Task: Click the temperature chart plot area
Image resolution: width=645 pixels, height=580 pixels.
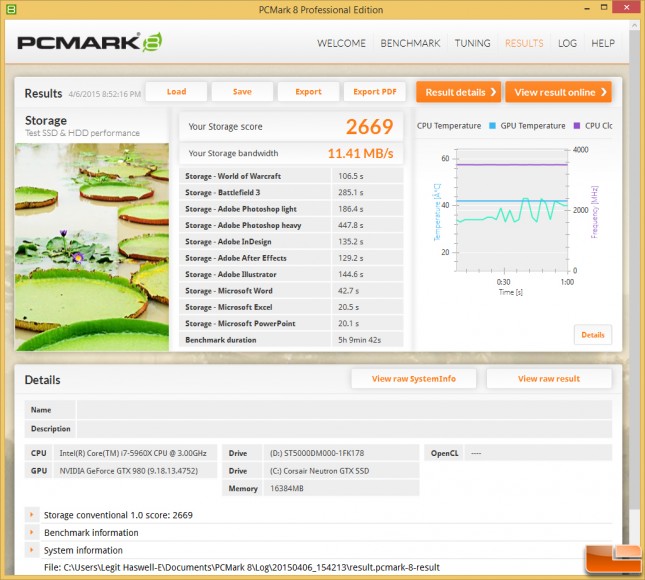Action: [x=512, y=210]
